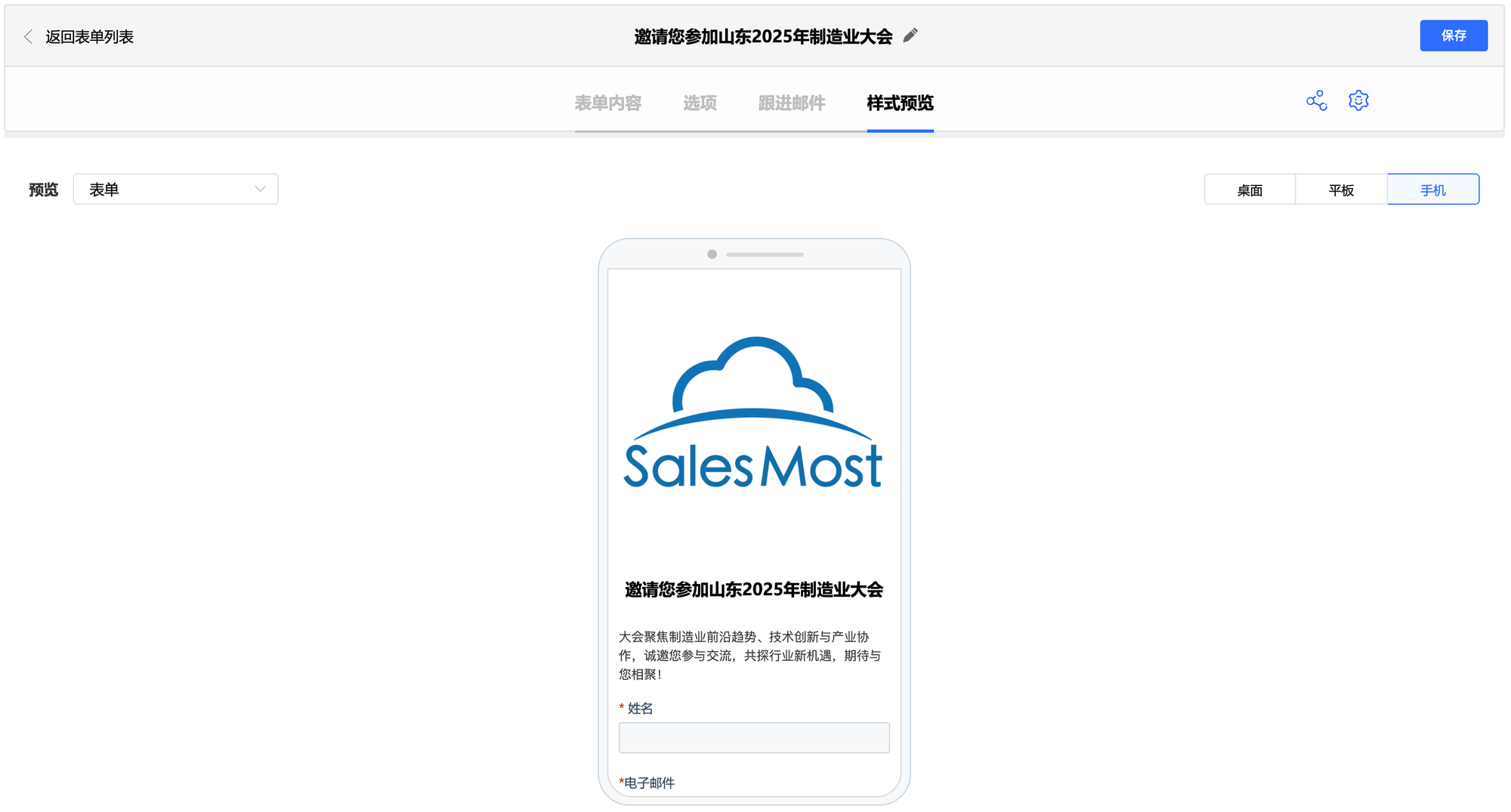
Task: Switch preview to 平板 mode
Action: 1341,190
